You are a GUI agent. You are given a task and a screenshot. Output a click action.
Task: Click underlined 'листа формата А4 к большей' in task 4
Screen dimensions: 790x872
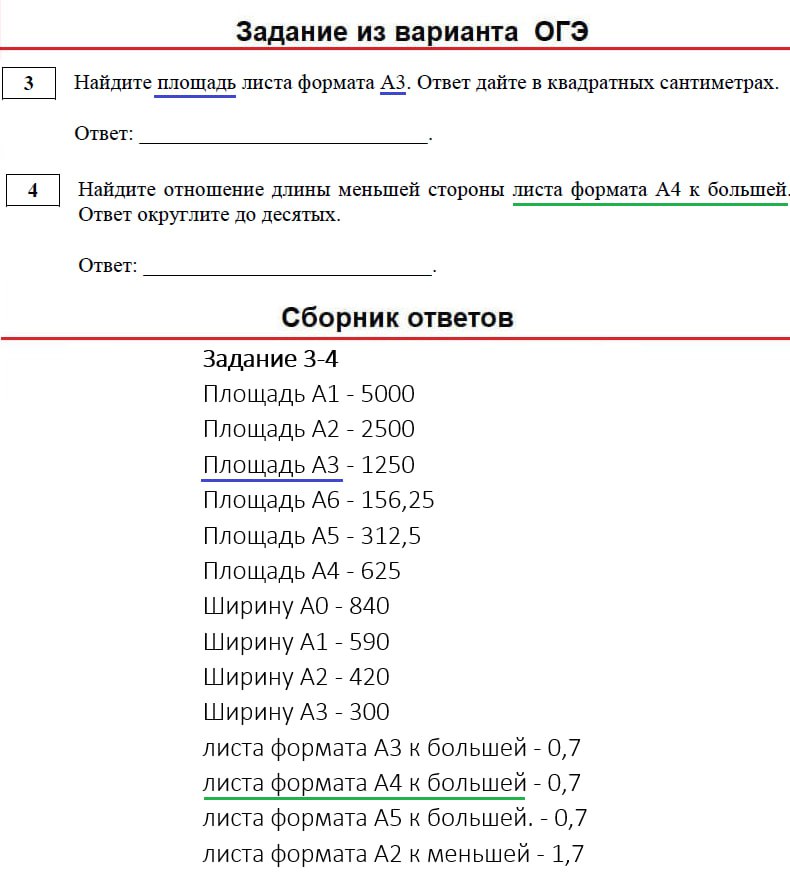649,190
